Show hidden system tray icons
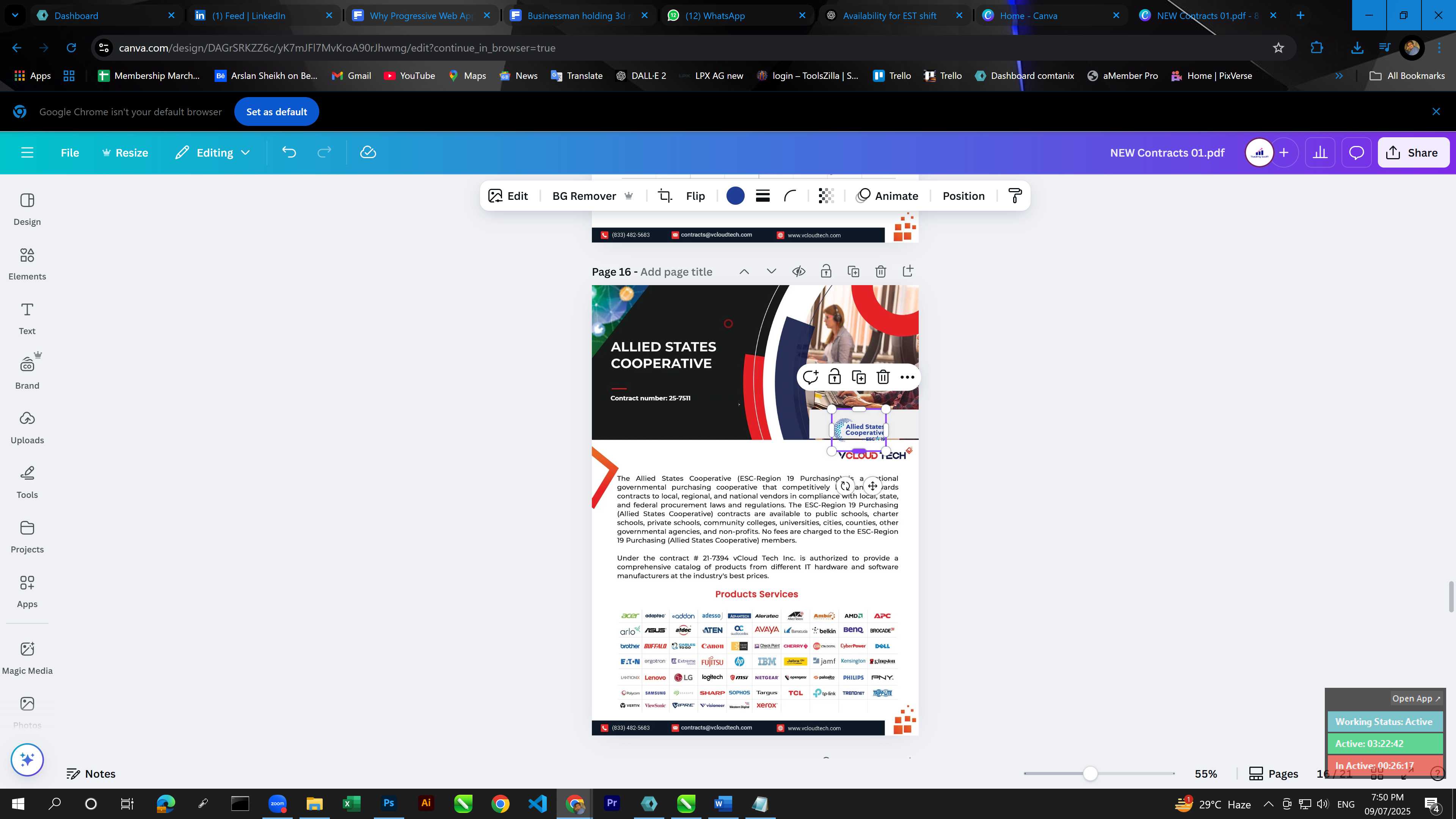 1268,804
